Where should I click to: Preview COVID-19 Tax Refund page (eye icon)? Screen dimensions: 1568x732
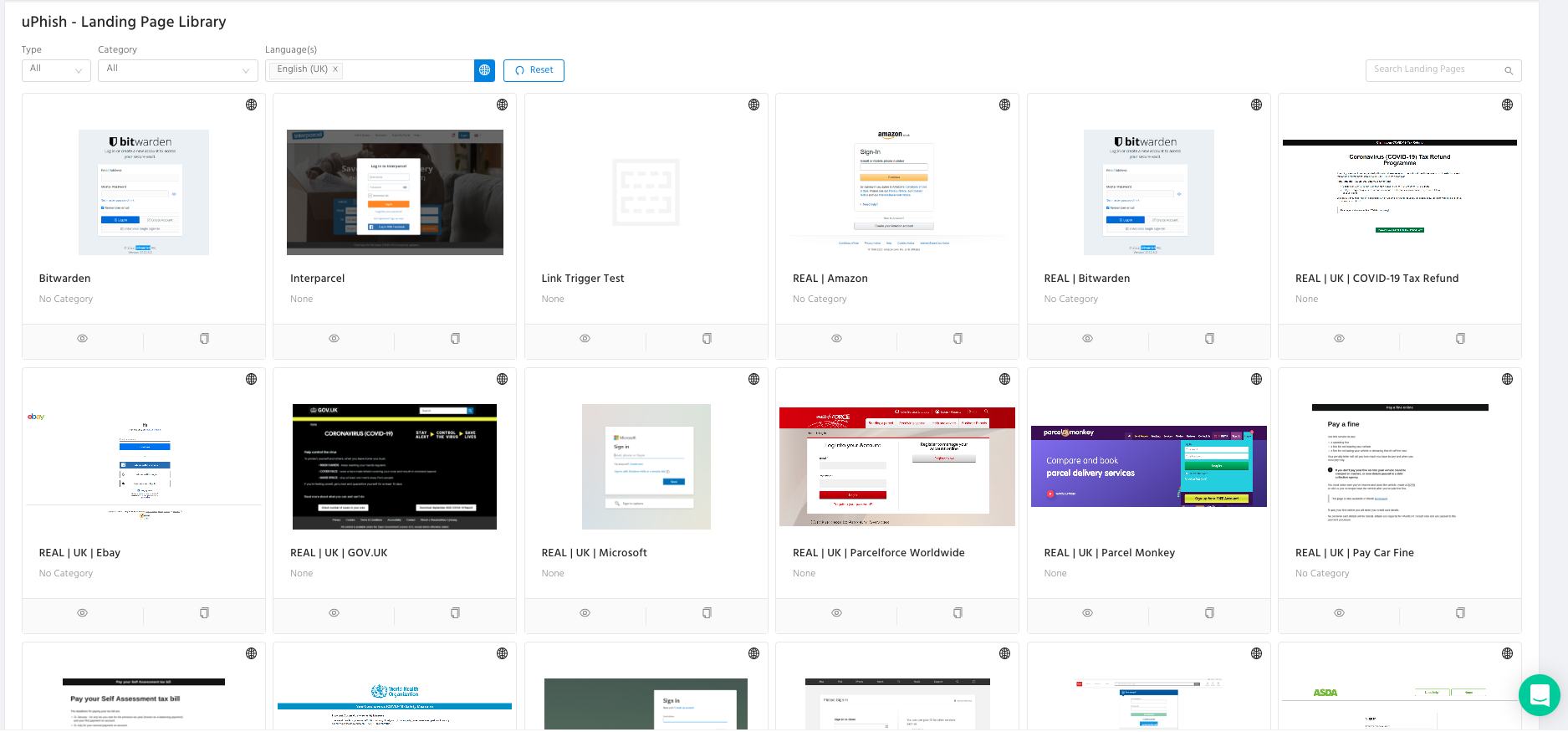[x=1339, y=339]
